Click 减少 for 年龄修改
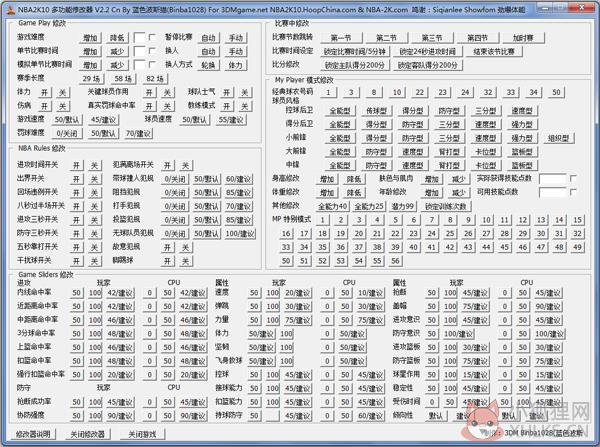Screen dimensions: 600x447 coord(459,193)
